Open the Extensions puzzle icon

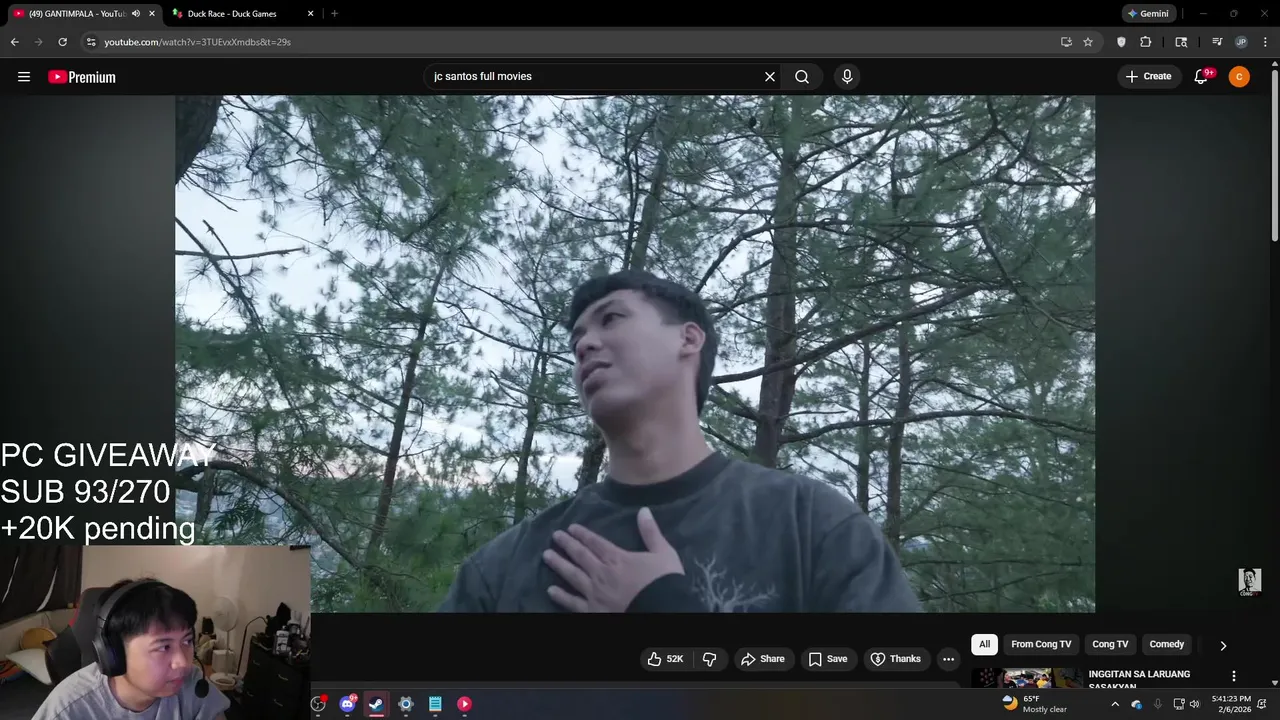(x=1146, y=42)
